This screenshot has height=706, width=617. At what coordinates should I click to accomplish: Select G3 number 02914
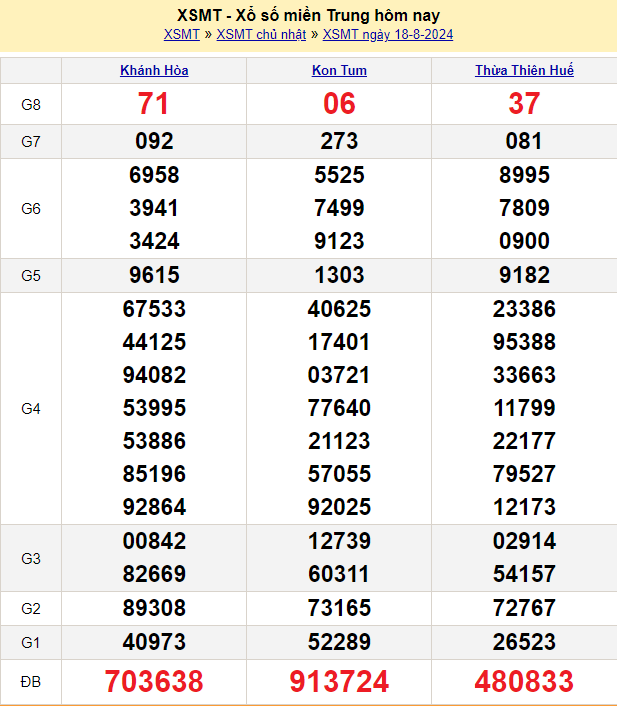pyautogui.click(x=524, y=541)
